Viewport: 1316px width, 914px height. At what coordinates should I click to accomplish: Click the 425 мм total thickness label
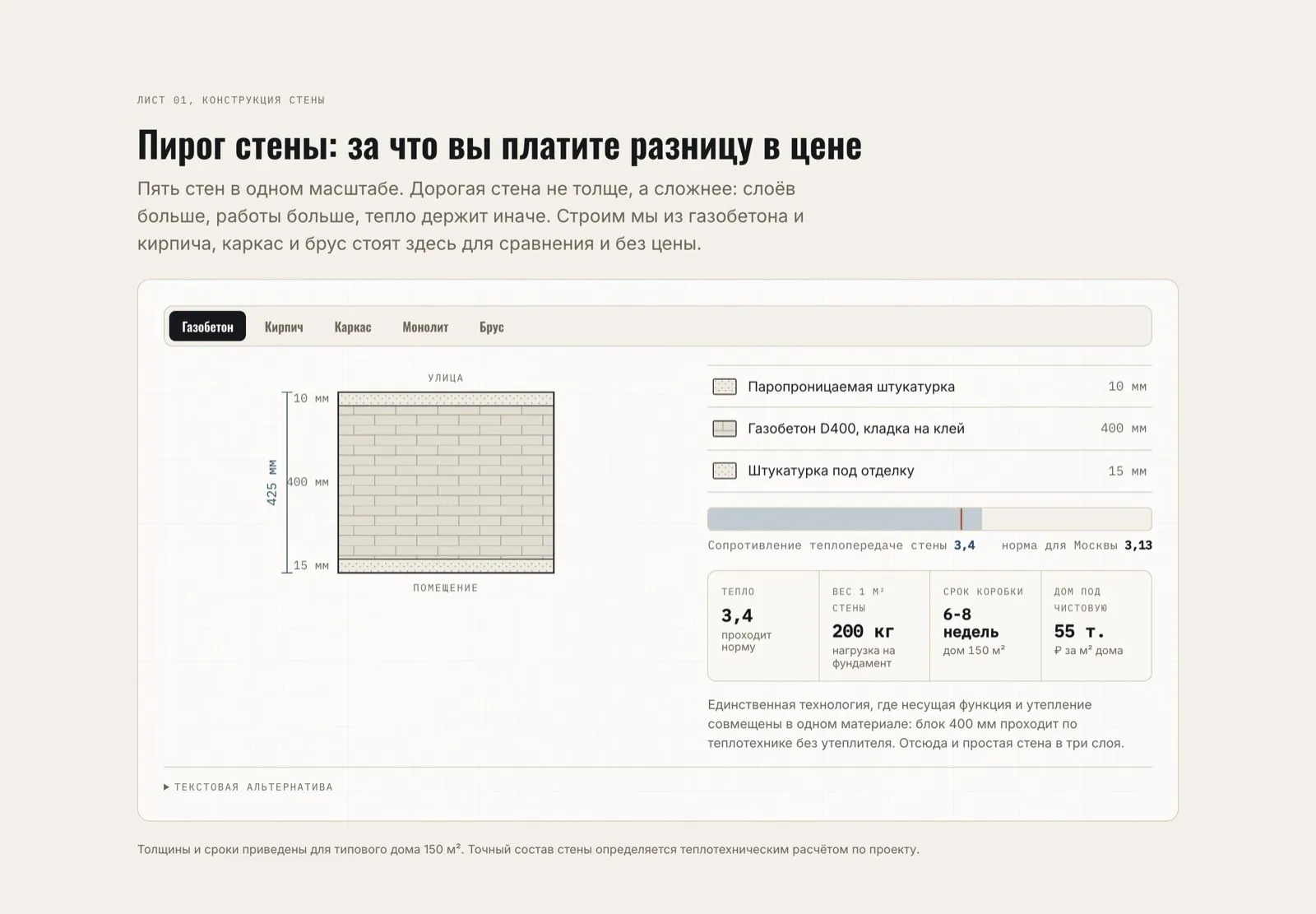pos(272,482)
